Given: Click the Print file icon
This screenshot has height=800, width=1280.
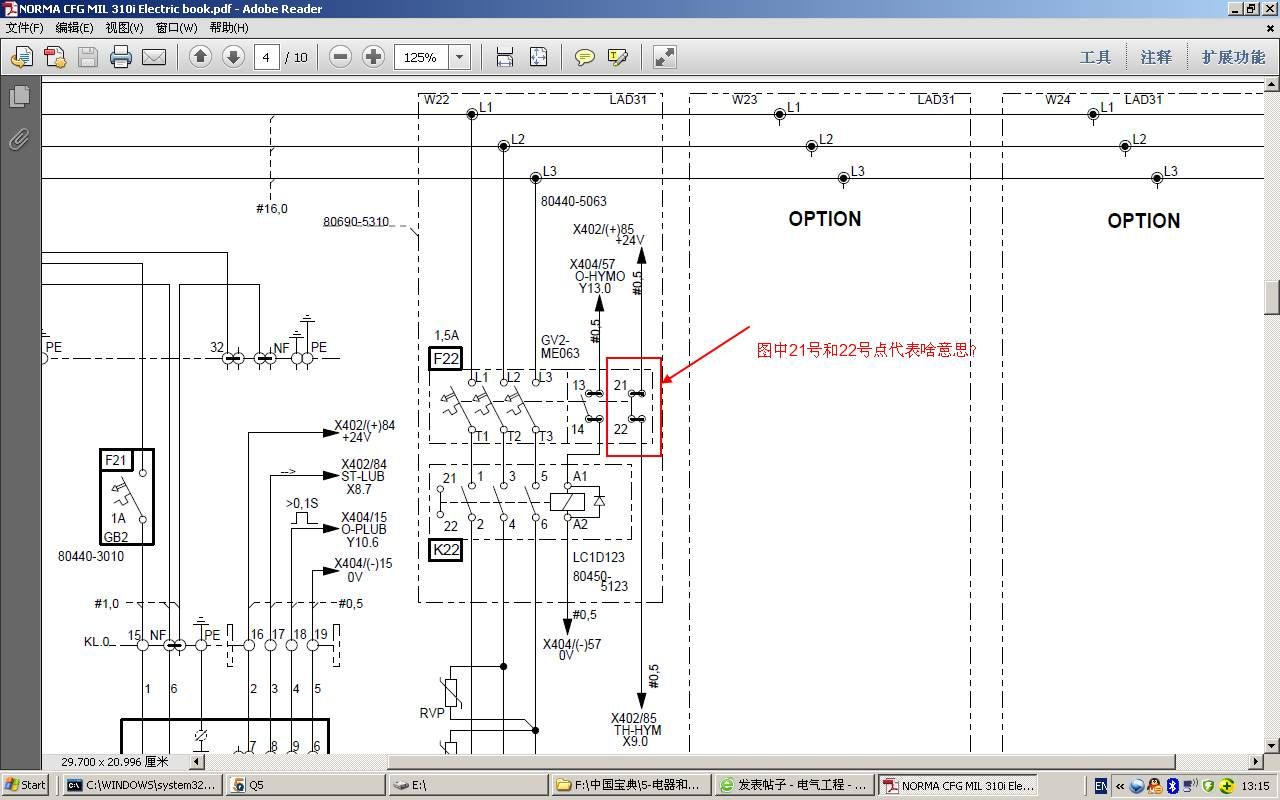Looking at the screenshot, I should (121, 57).
